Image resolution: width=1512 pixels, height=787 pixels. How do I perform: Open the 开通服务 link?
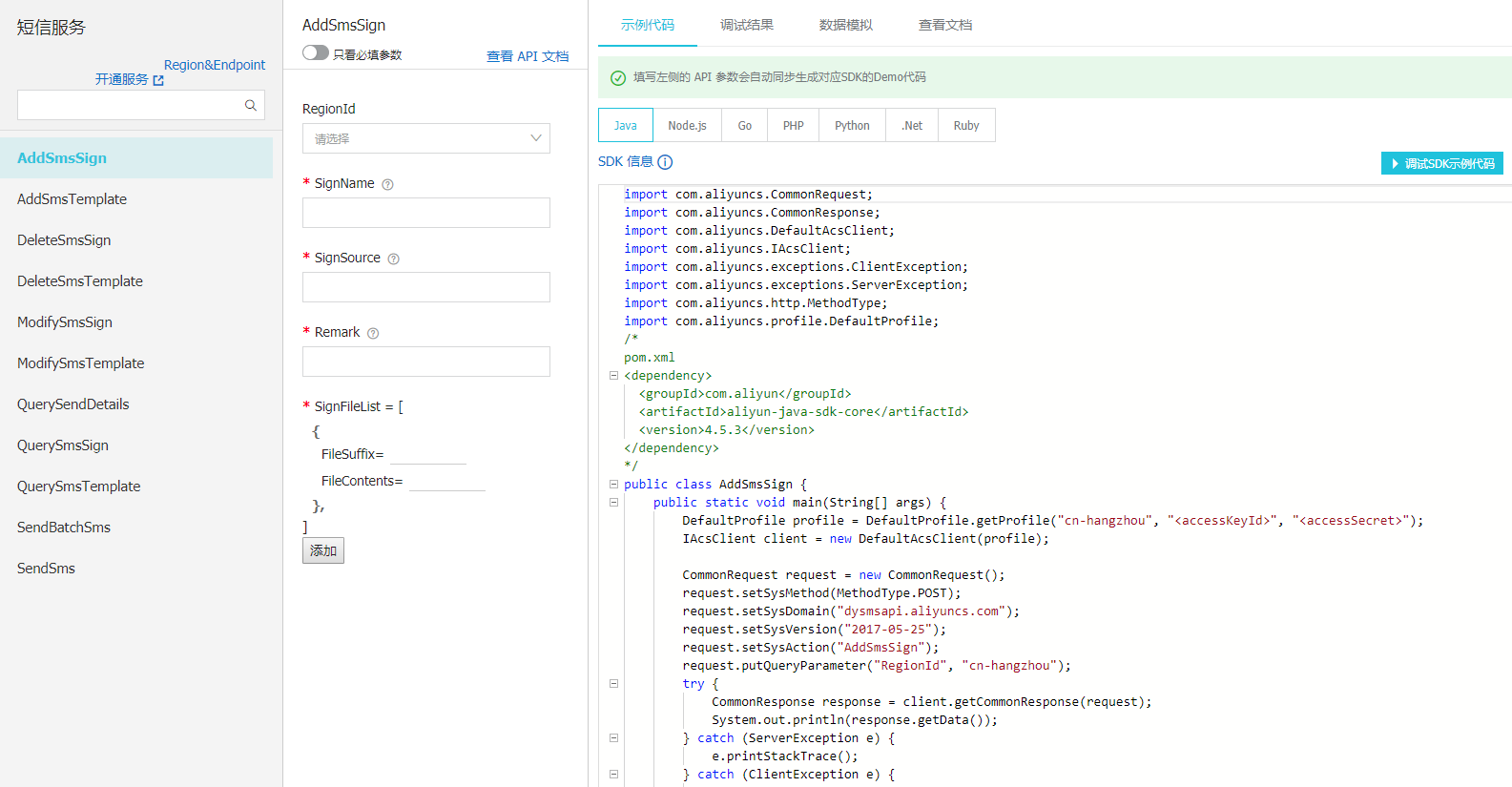(122, 79)
